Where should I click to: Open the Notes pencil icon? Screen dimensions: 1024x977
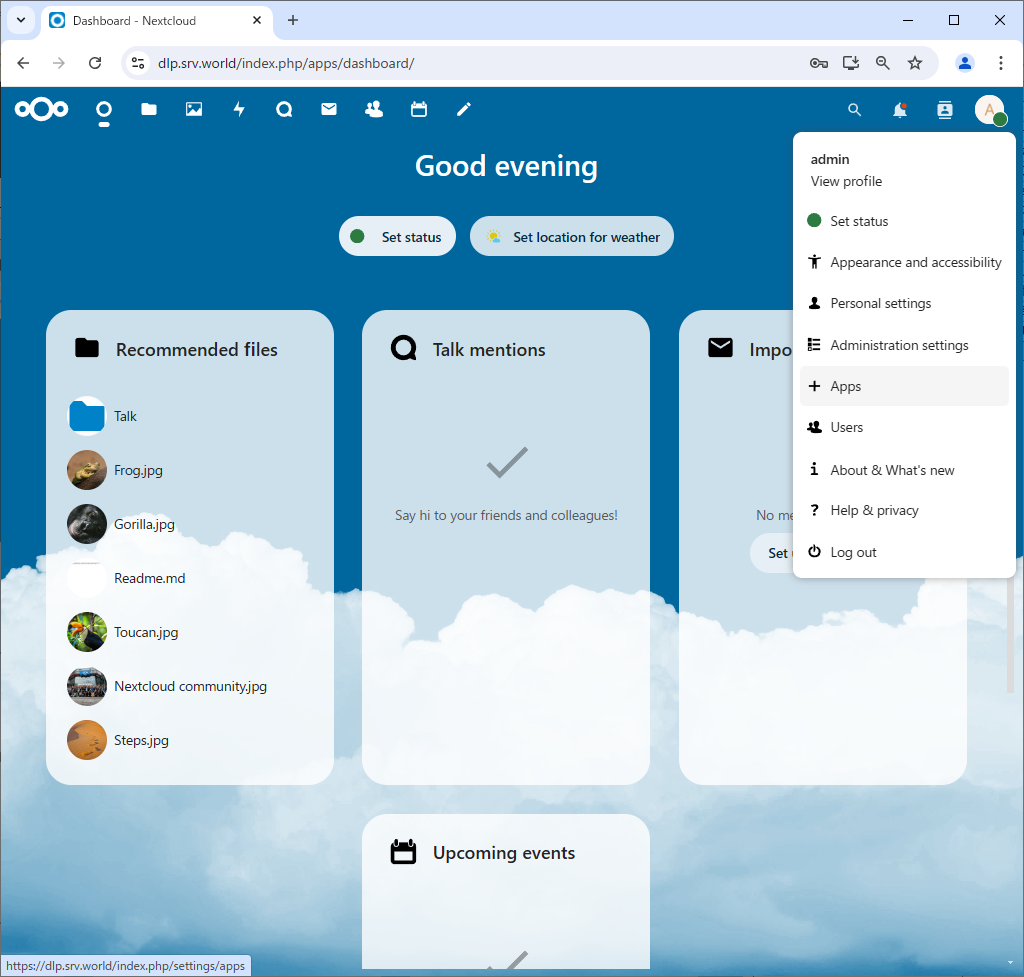[x=464, y=110]
